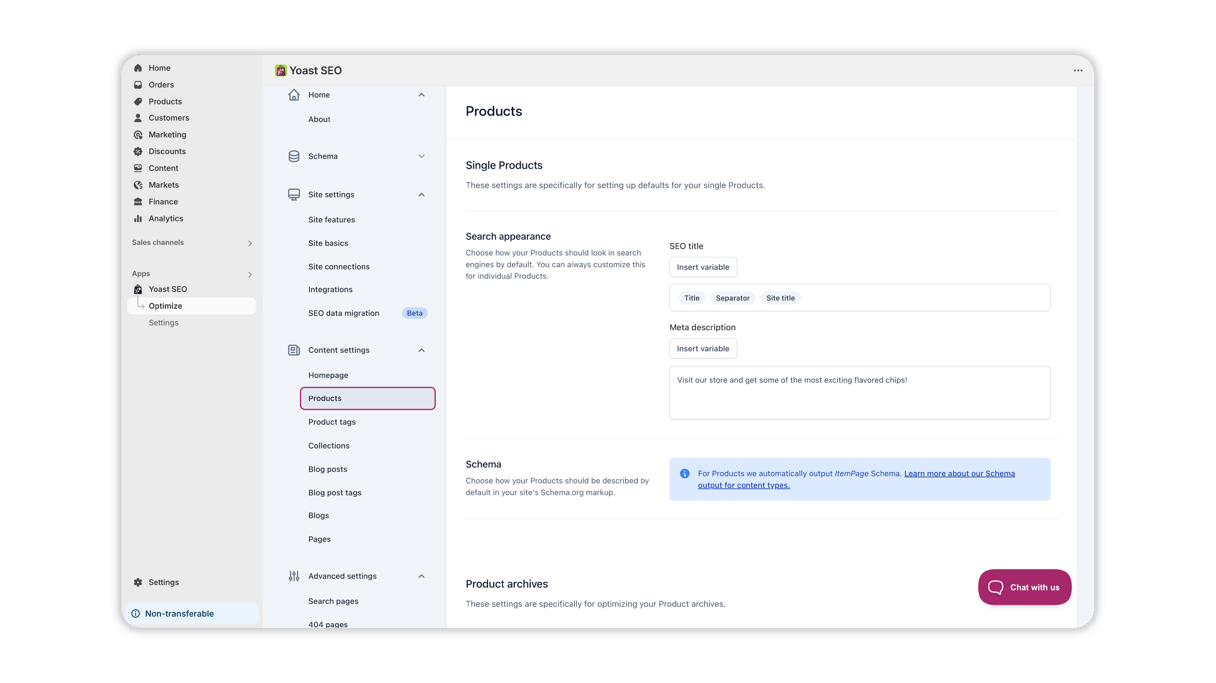Click the Beta badge next to SEO data migration
Viewport: 1216px width, 683px height.
[x=415, y=313]
